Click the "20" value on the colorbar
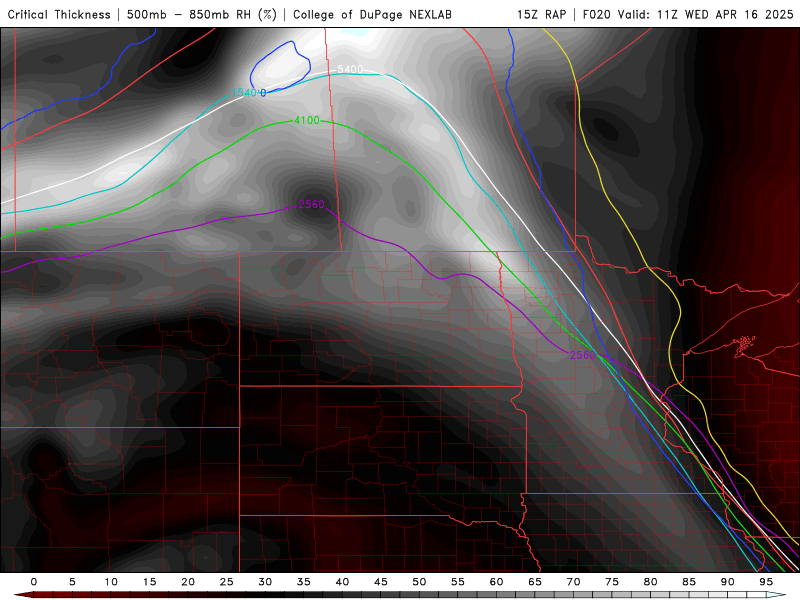The image size is (800, 600). click(x=188, y=582)
